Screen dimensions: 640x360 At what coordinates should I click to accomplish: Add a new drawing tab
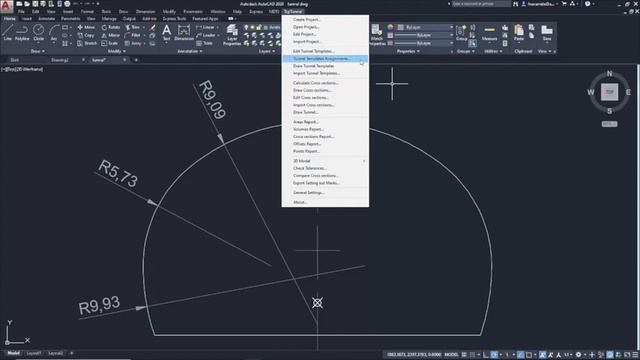(x=136, y=60)
